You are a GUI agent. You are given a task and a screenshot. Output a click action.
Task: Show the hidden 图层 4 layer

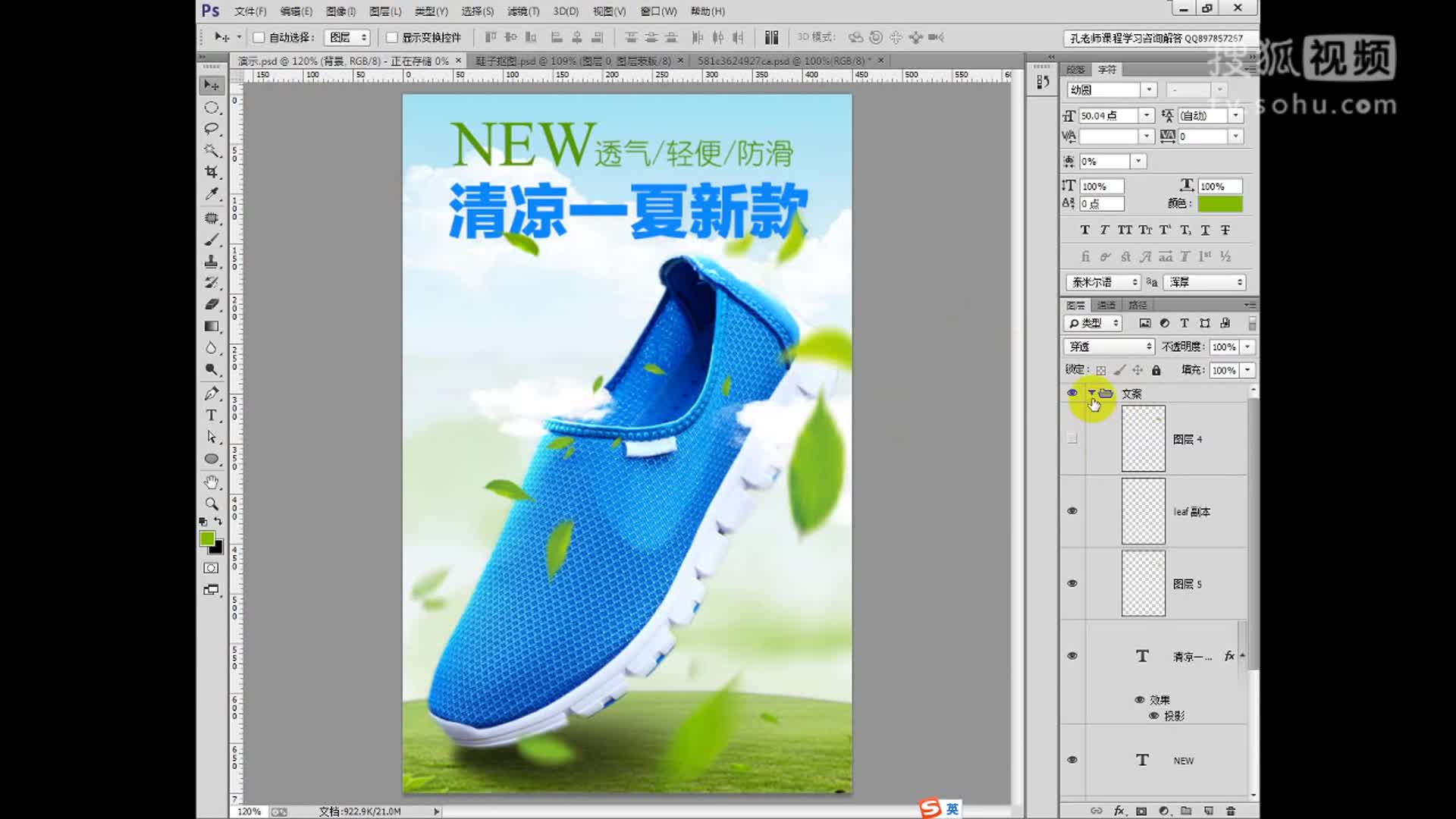[1072, 438]
